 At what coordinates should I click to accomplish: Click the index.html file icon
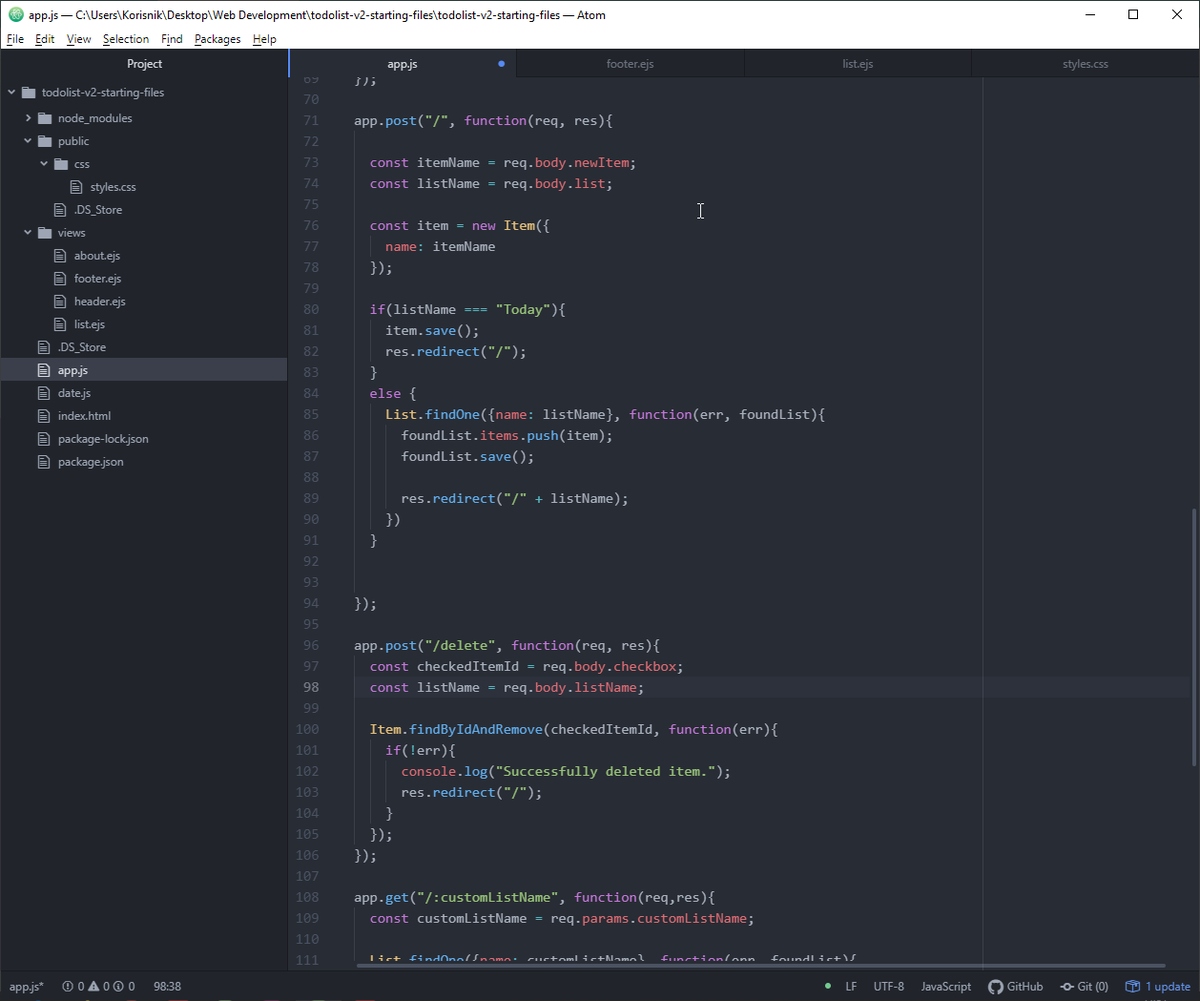45,416
